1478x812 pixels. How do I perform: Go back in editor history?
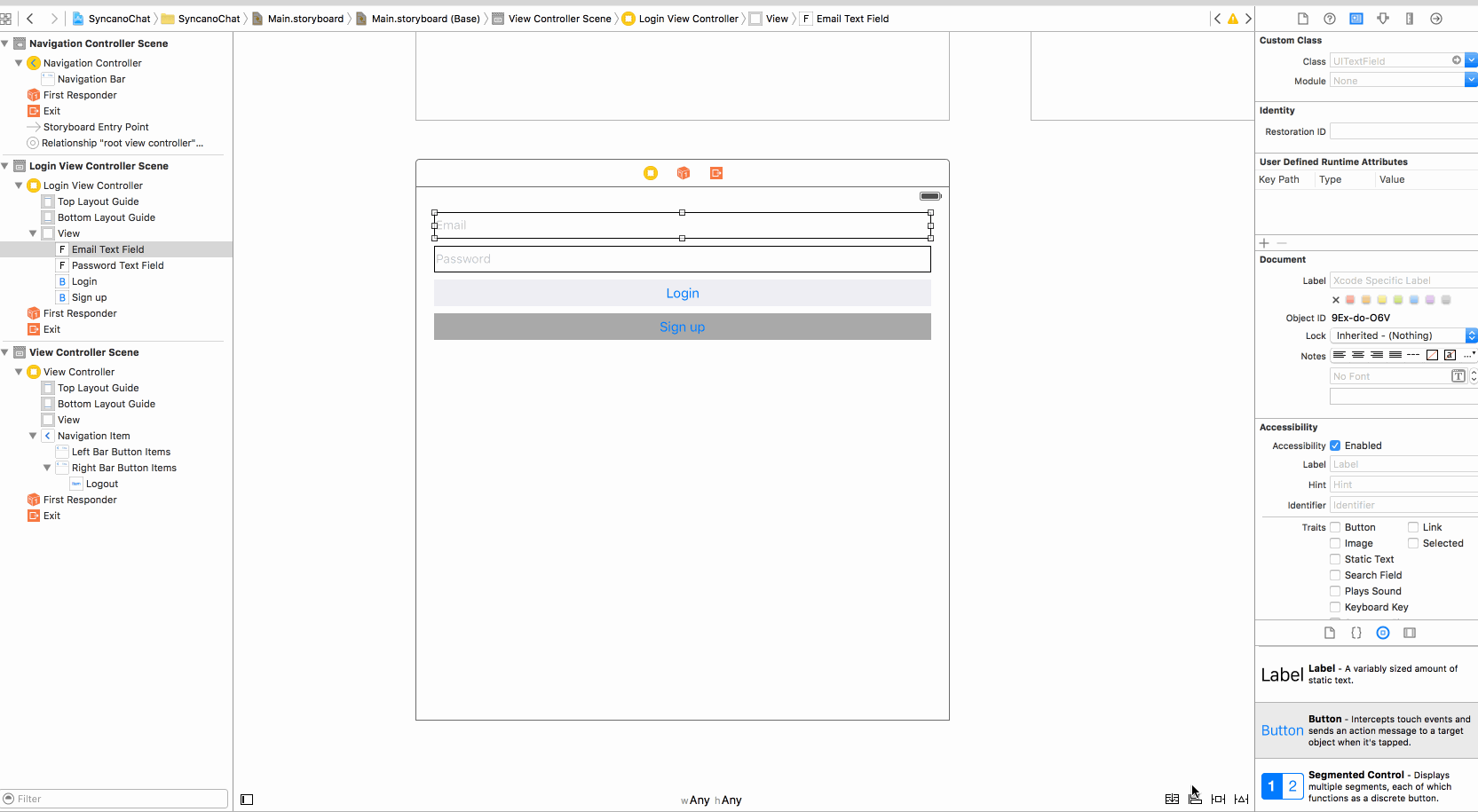coord(30,19)
